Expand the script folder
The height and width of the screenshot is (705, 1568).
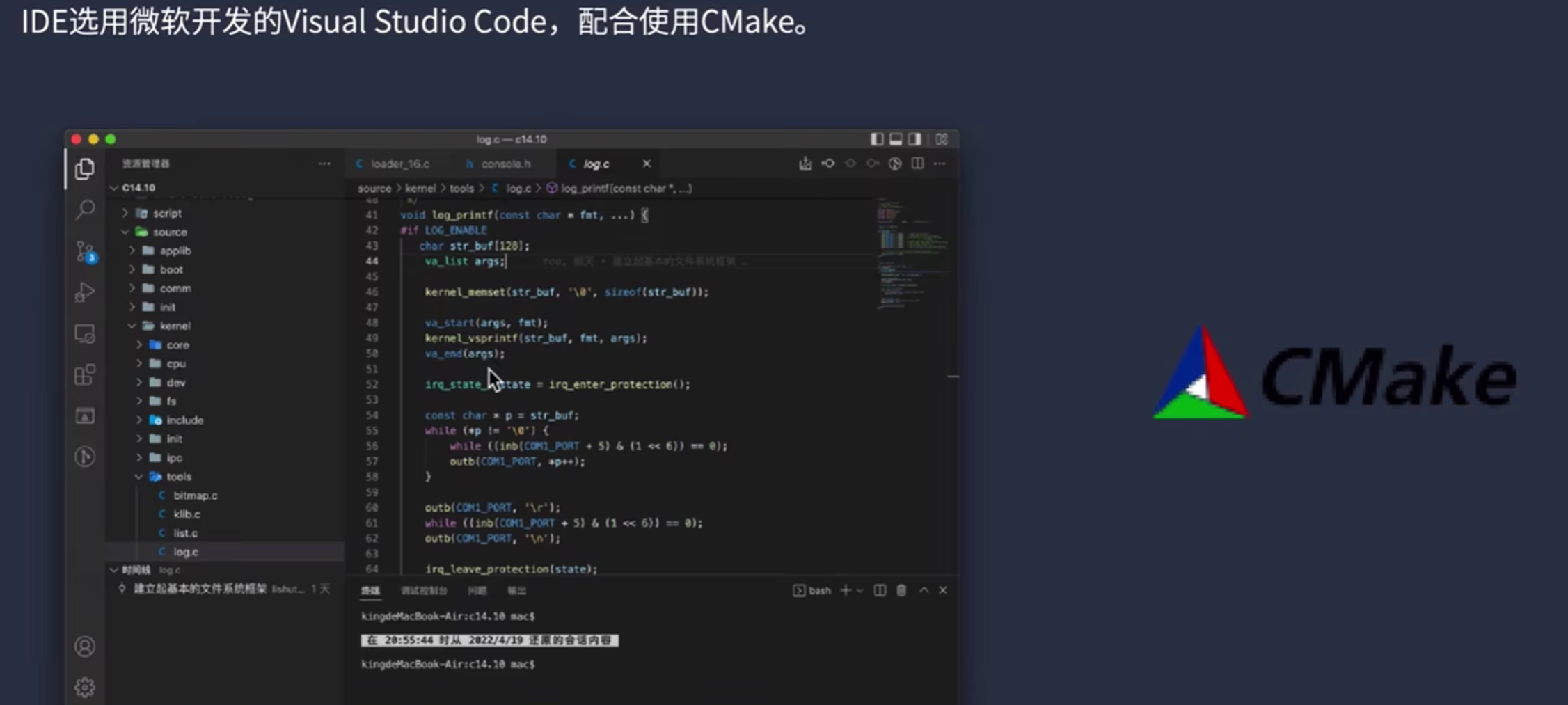tap(125, 213)
